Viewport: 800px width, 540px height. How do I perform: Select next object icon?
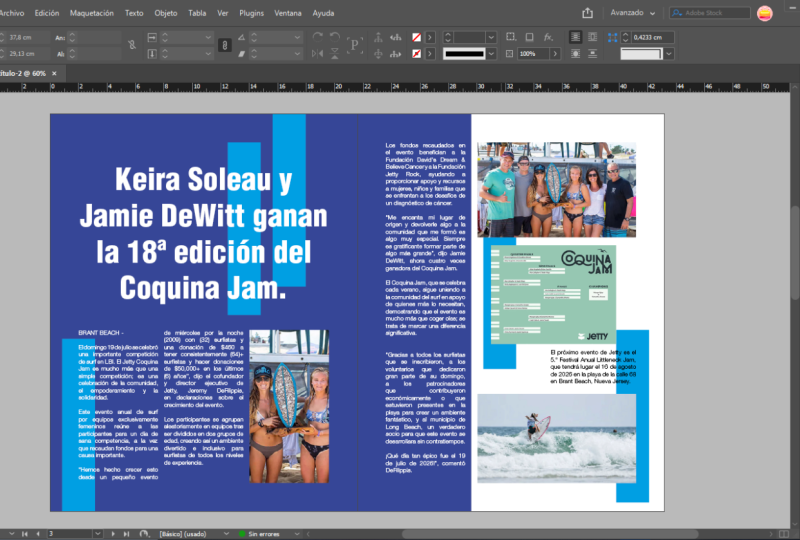[x=395, y=54]
